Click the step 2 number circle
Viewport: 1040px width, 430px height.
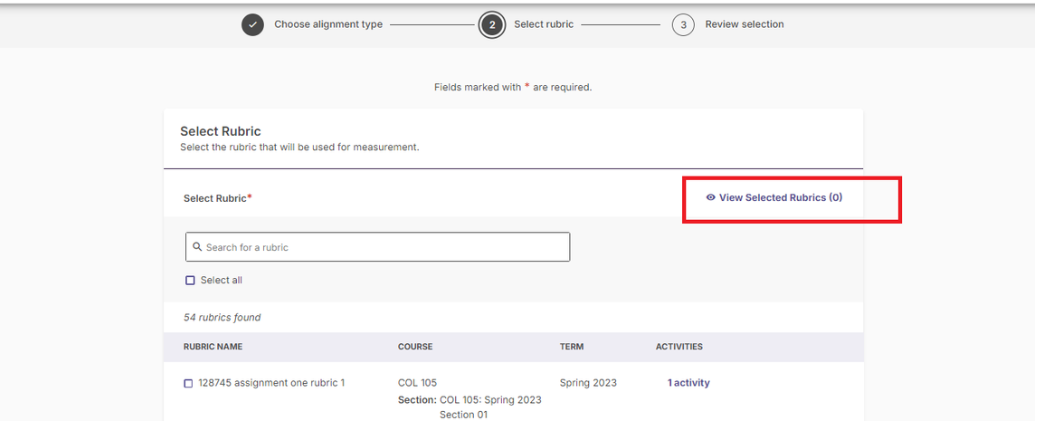[492, 25]
